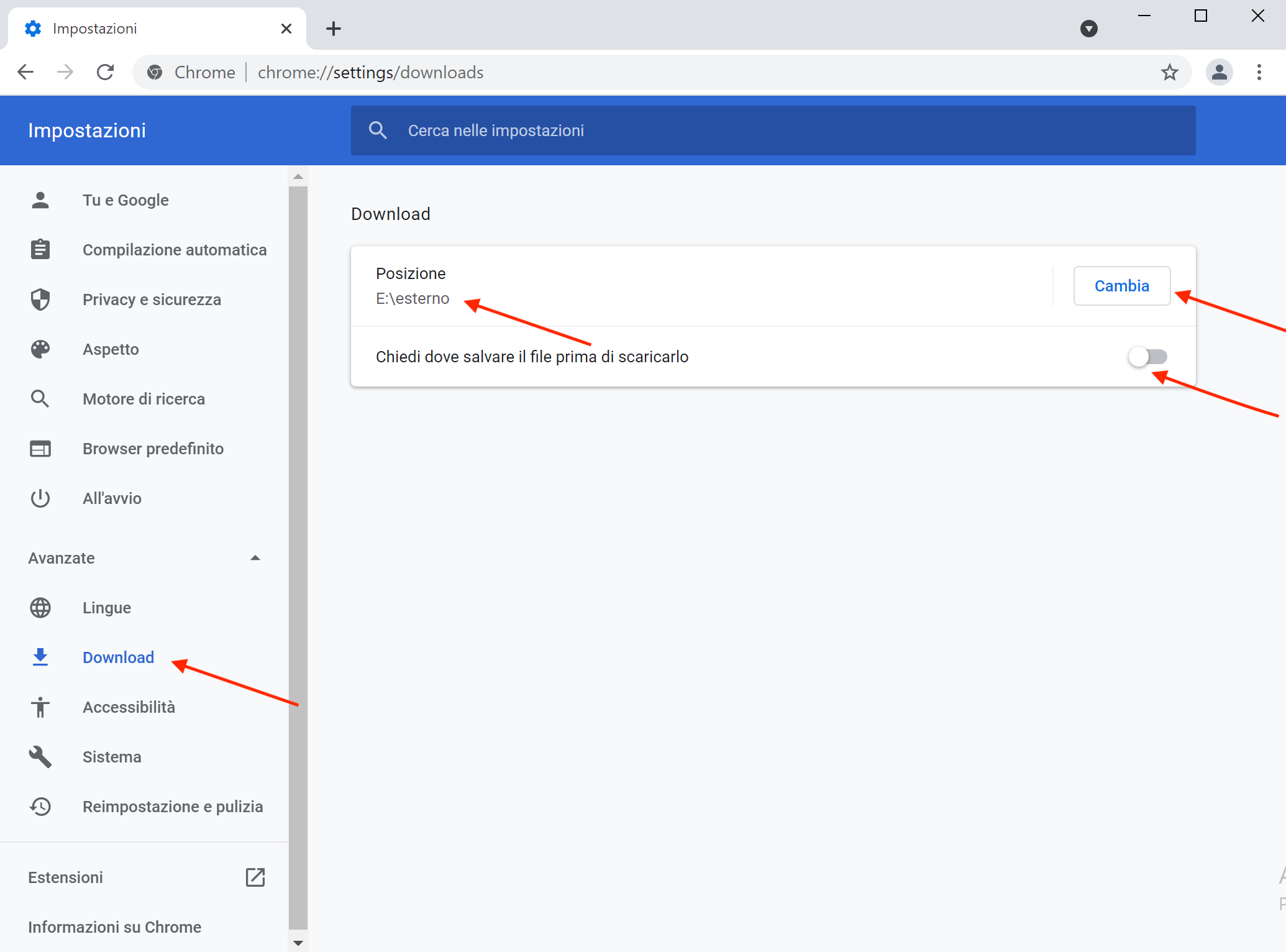Click the forward navigation arrow
This screenshot has width=1286, height=952.
click(65, 72)
